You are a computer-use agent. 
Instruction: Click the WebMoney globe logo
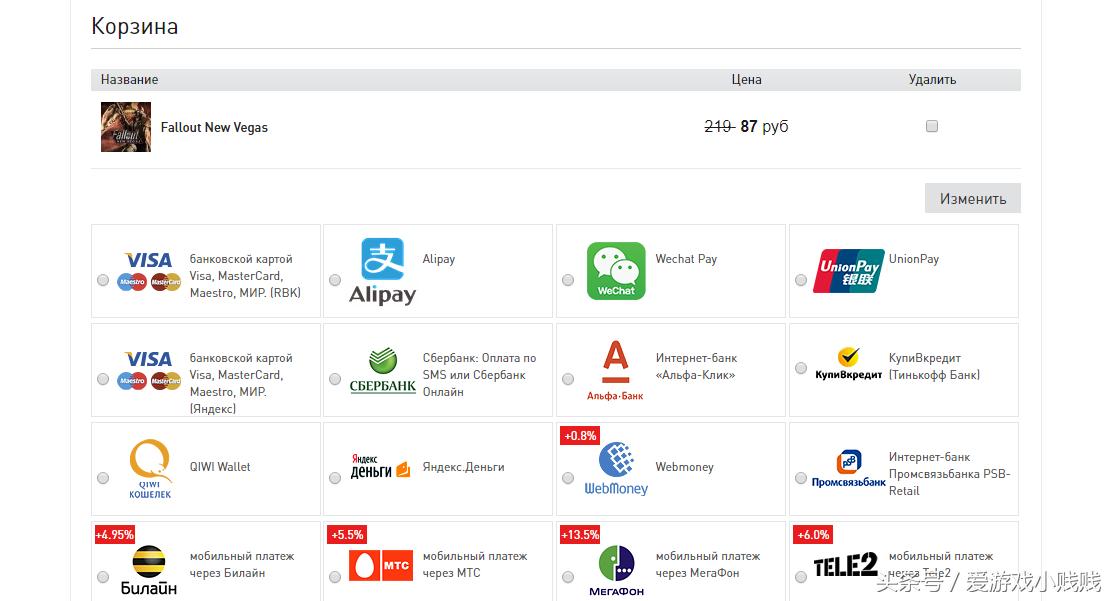(x=616, y=469)
